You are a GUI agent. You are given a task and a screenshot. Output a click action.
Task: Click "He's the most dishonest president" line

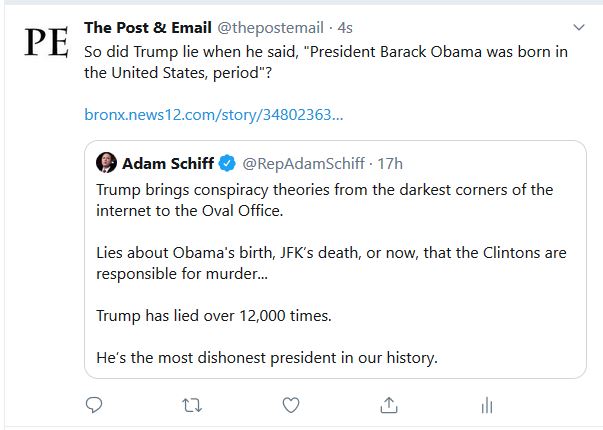pyautogui.click(x=266, y=357)
